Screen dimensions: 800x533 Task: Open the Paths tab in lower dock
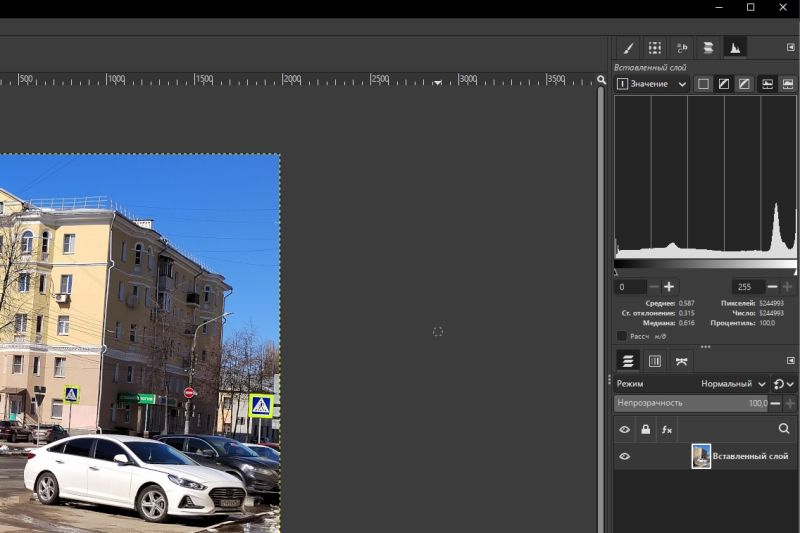(x=682, y=361)
